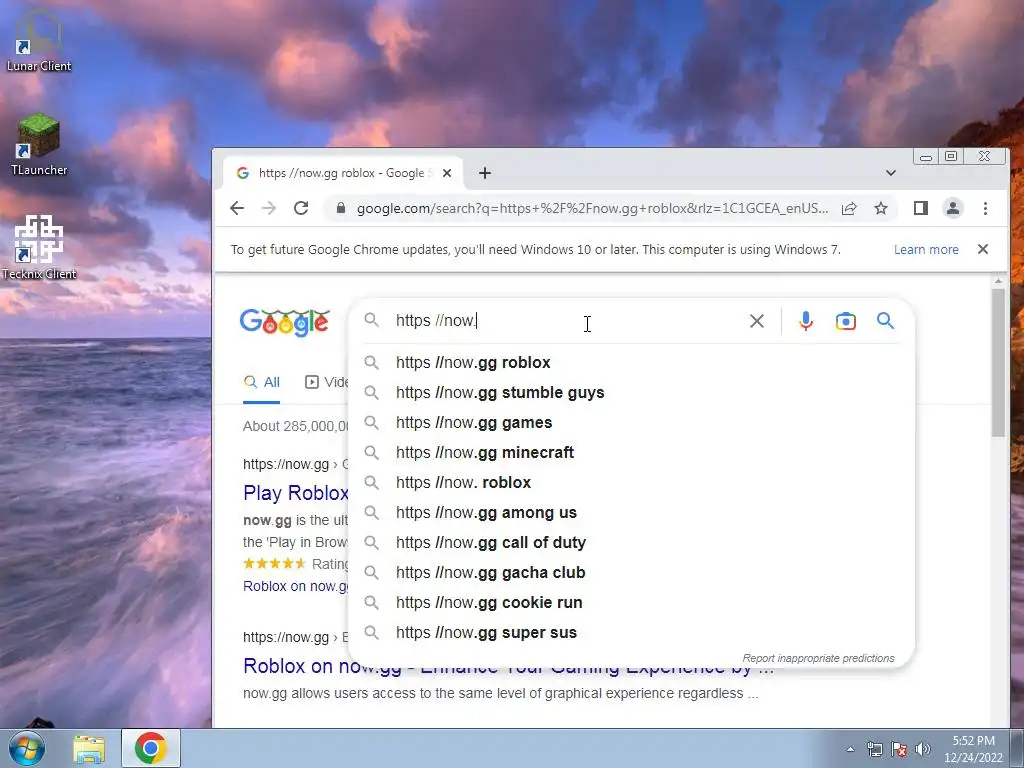Open the Lunar Client desktop shortcut
Image resolution: width=1024 pixels, height=768 pixels.
[39, 40]
